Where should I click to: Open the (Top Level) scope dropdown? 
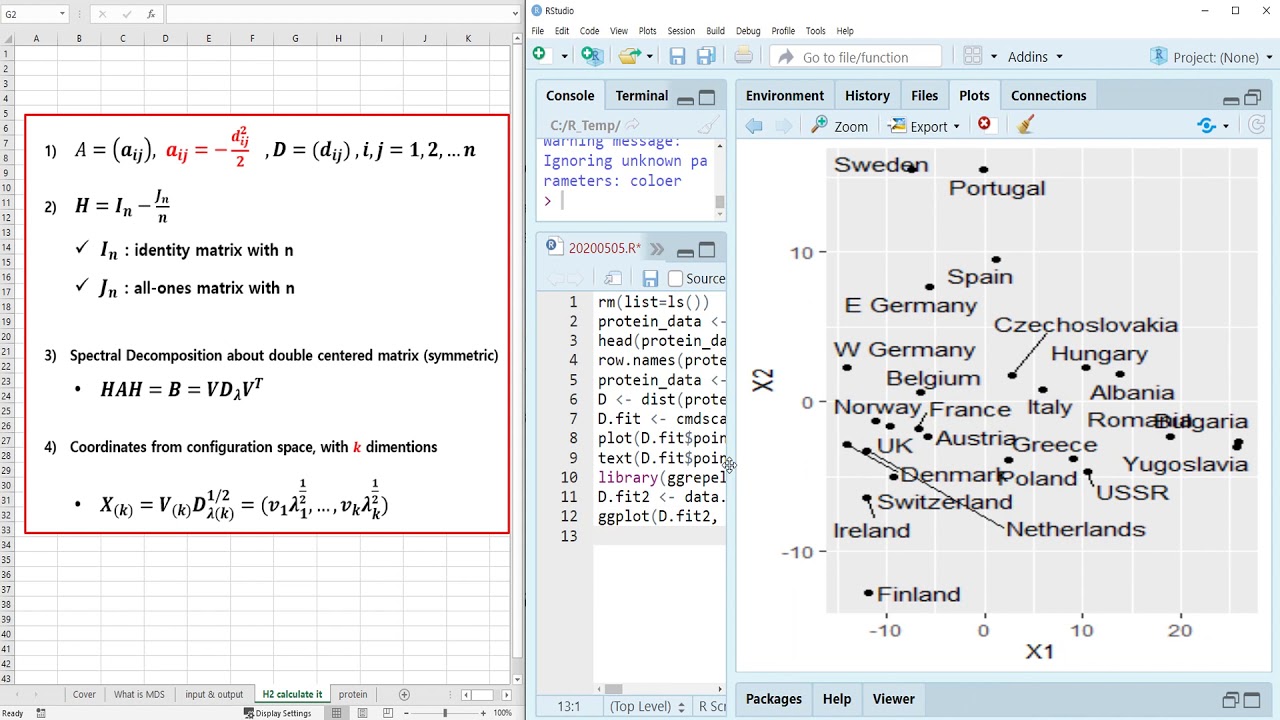pos(647,706)
